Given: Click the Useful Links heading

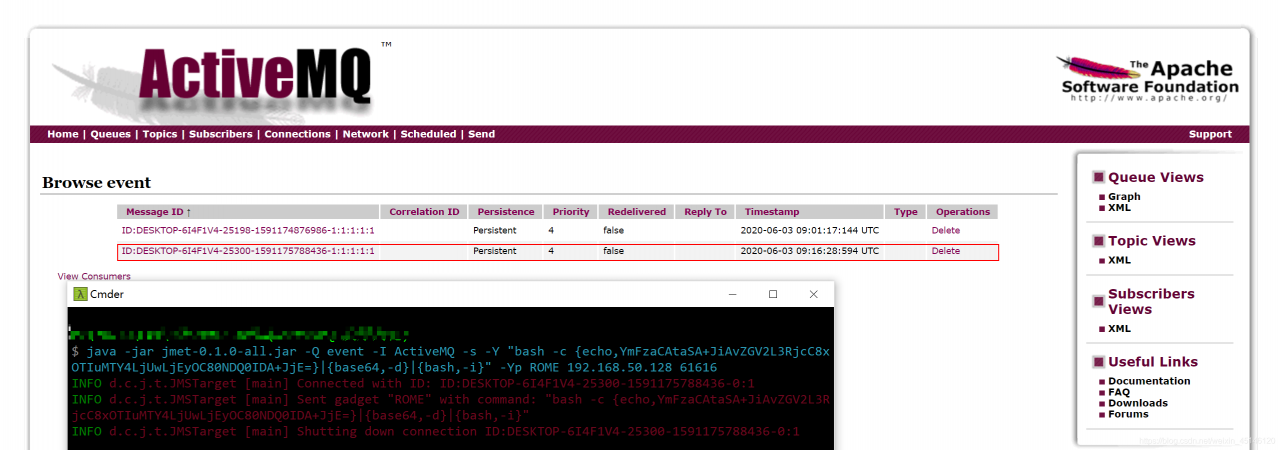Looking at the screenshot, I should click(x=1153, y=362).
